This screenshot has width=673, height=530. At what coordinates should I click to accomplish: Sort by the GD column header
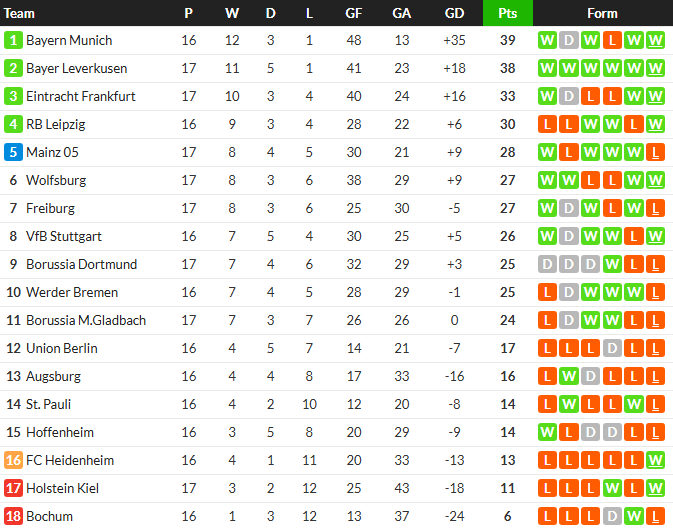[x=454, y=13]
